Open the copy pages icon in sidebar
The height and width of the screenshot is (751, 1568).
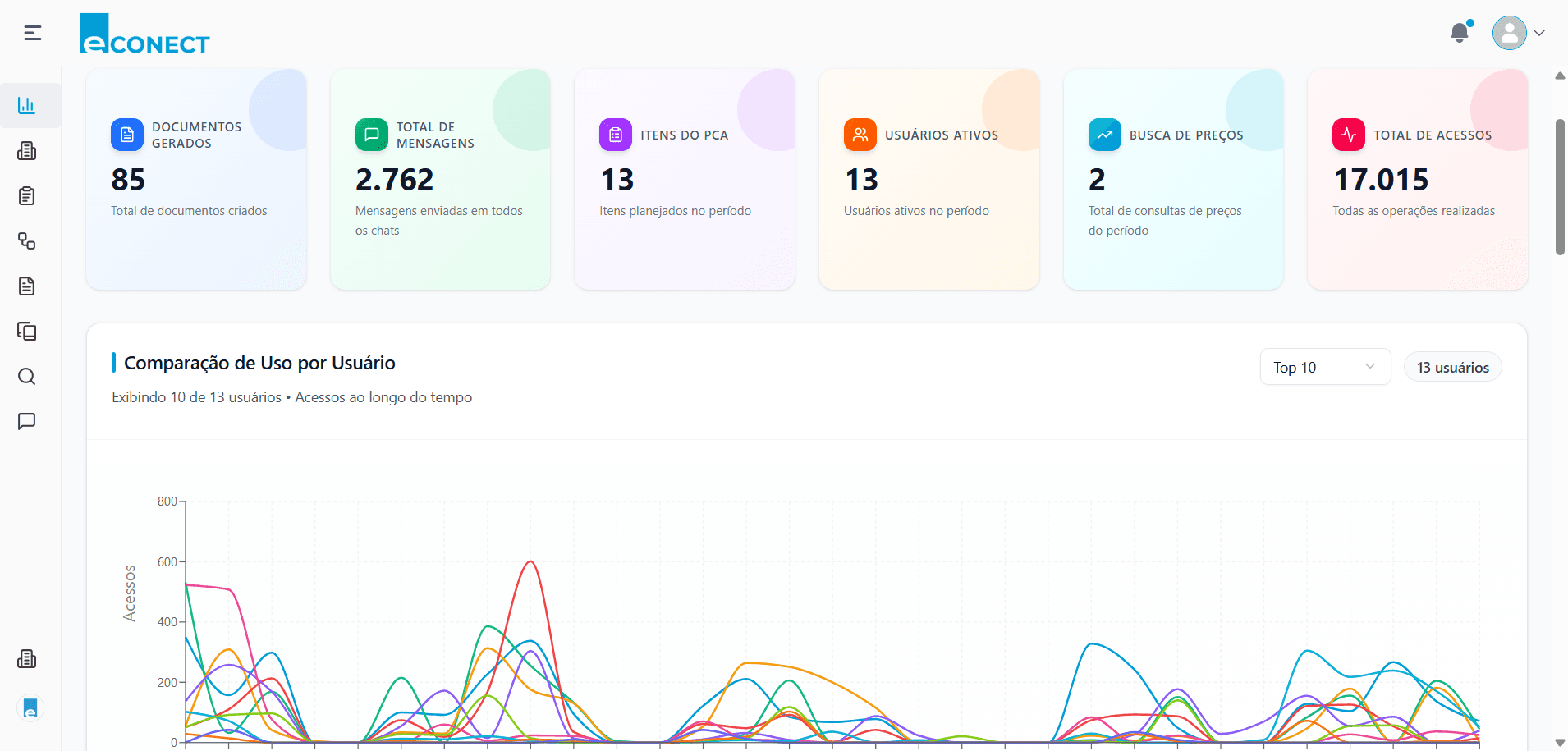coord(27,332)
